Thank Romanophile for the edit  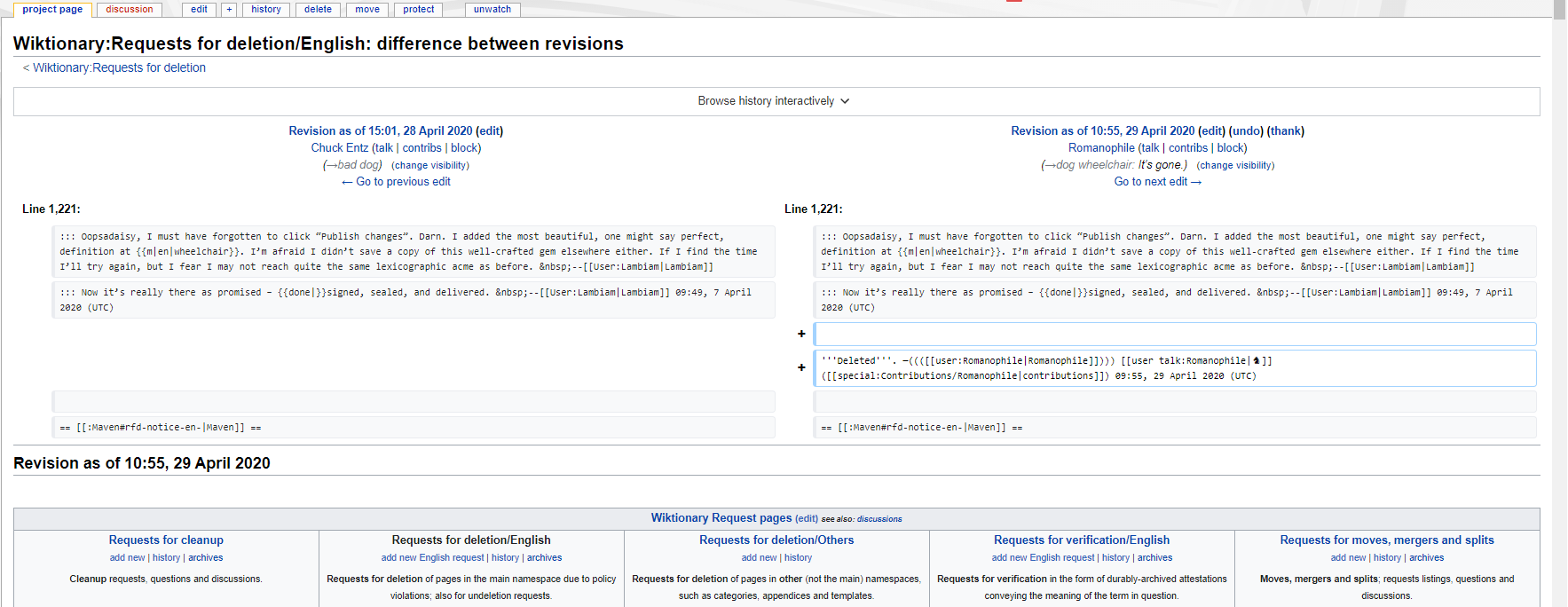point(1286,130)
